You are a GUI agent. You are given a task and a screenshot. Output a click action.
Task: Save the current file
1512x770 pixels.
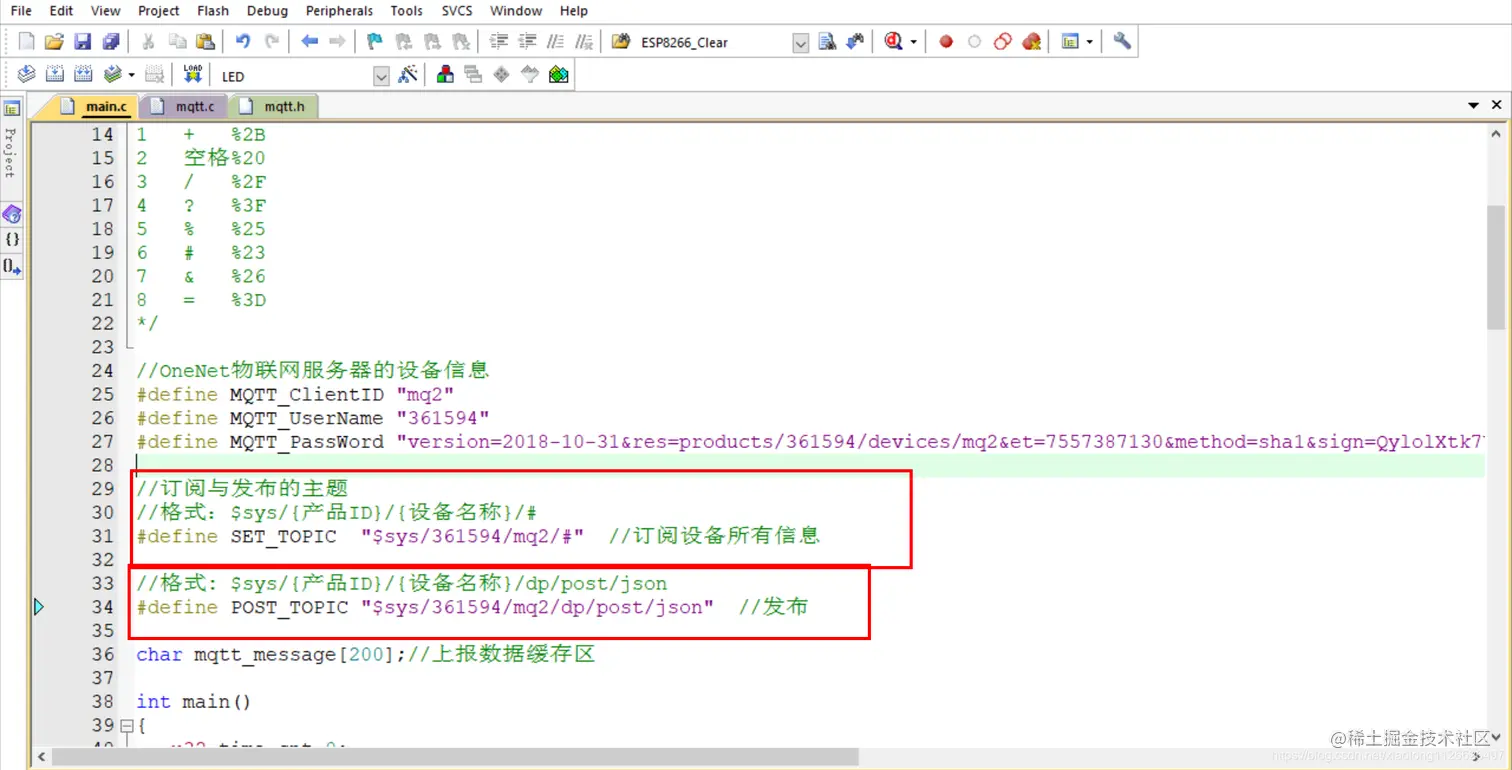pyautogui.click(x=83, y=42)
